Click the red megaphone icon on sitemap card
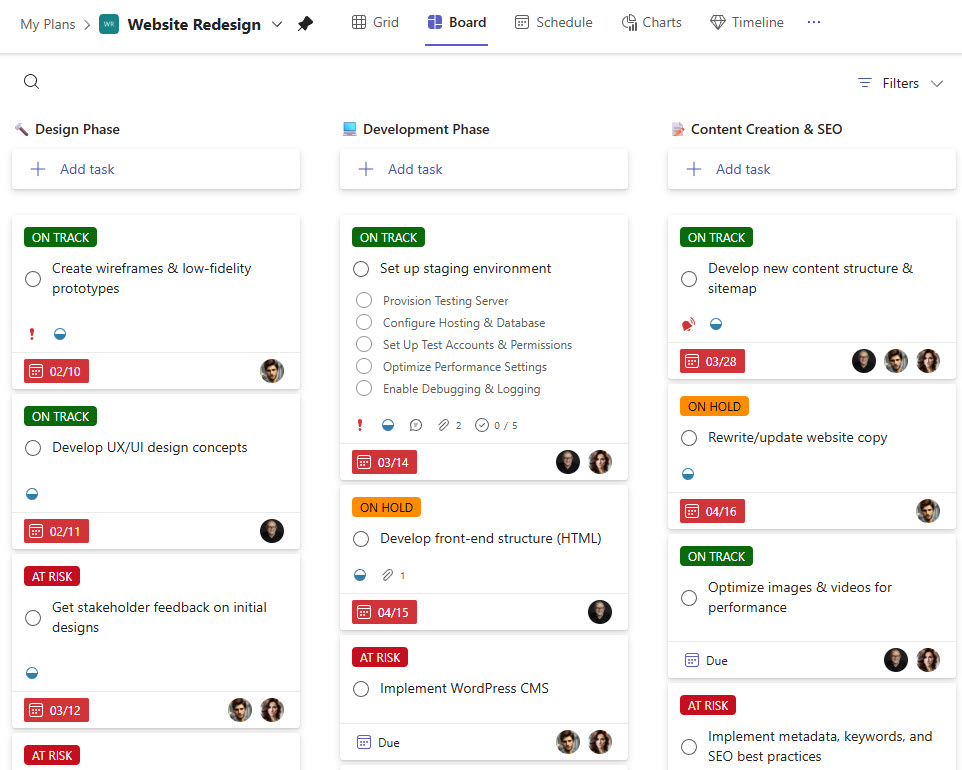The image size is (962, 770). [688, 324]
